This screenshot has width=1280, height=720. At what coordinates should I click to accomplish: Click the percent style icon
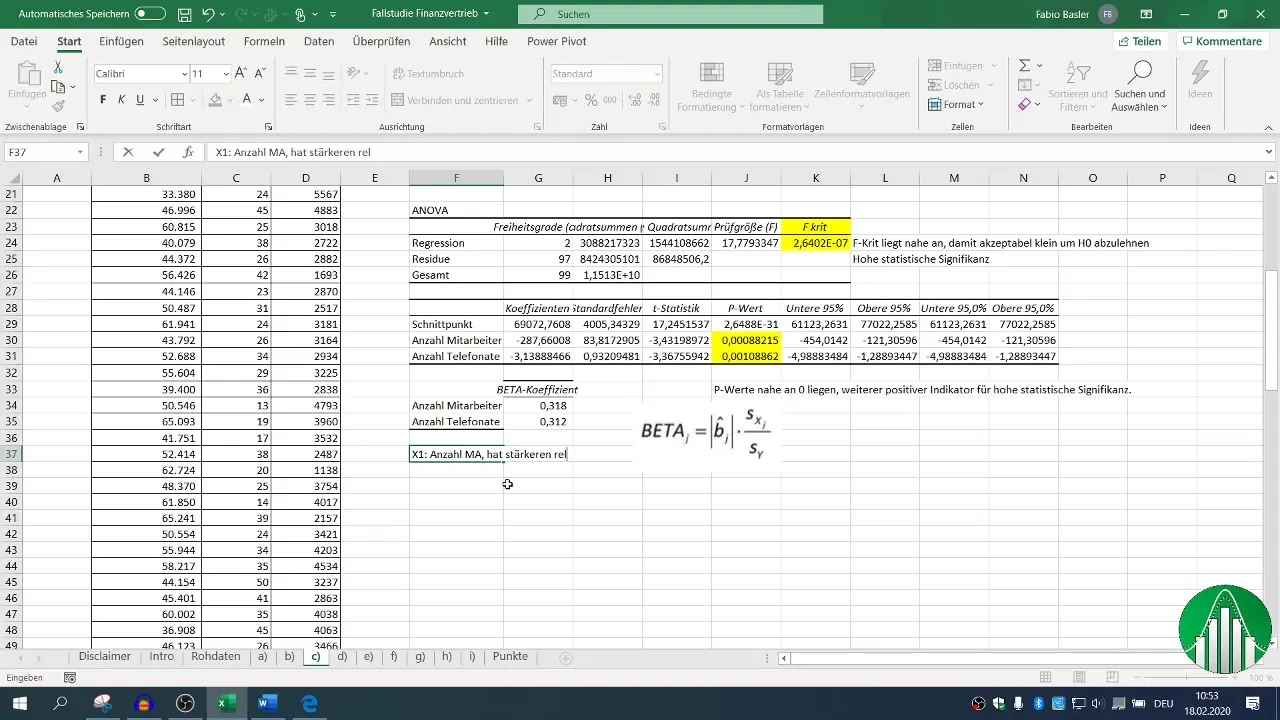click(591, 100)
